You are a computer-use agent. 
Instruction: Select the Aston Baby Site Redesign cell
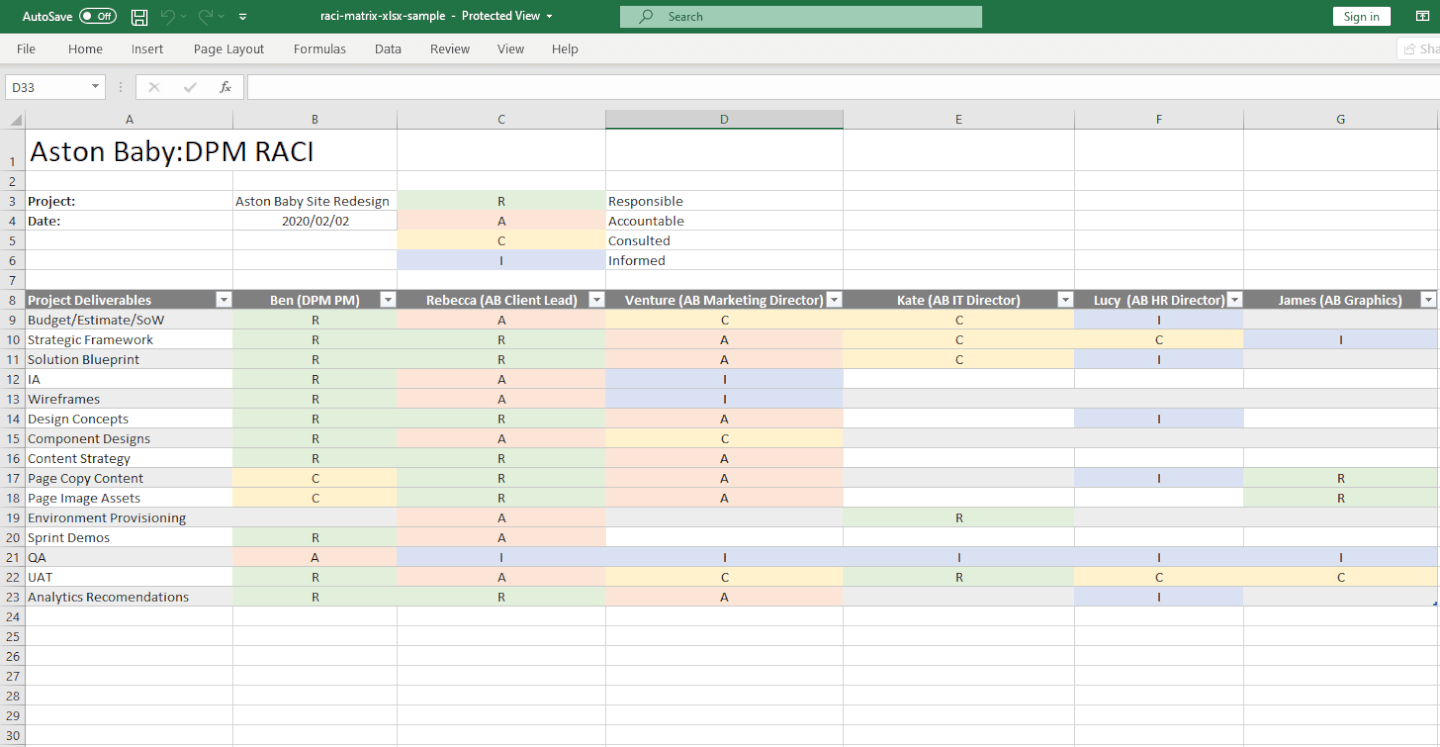pos(315,201)
